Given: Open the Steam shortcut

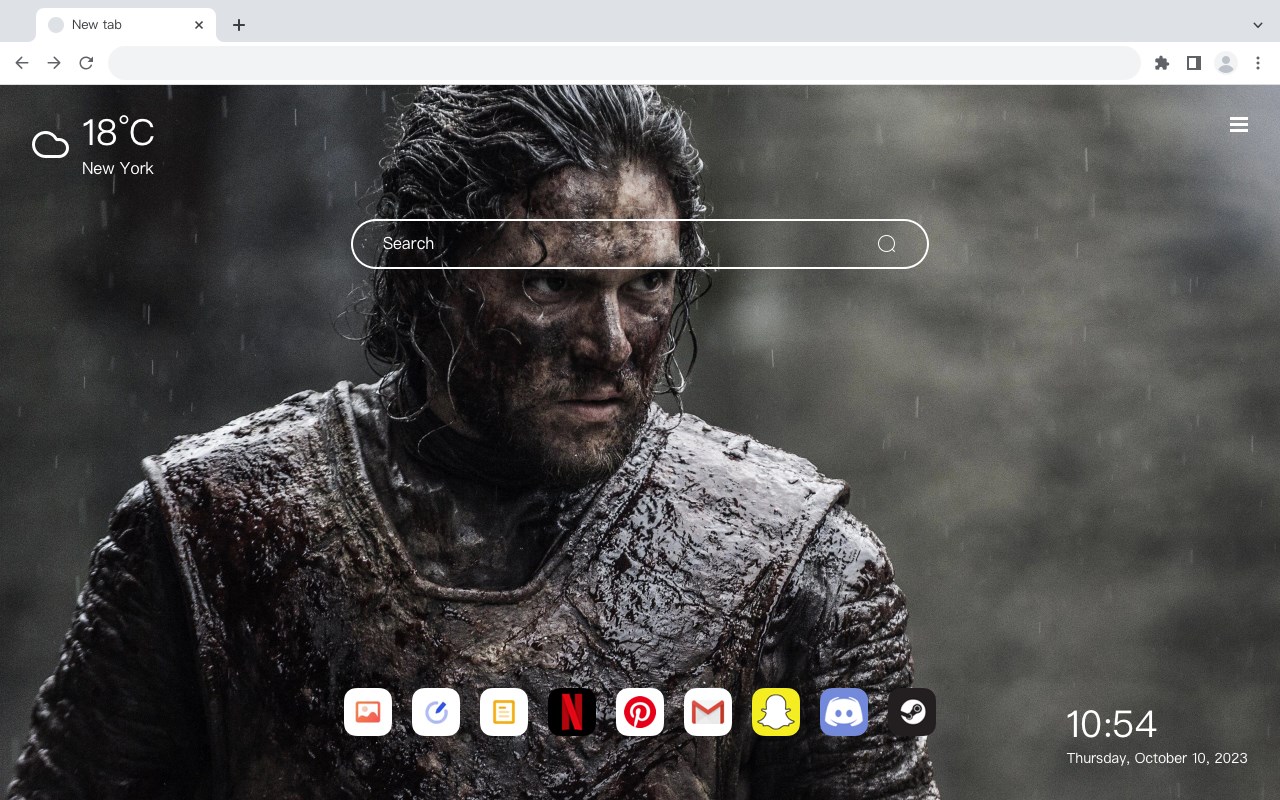Looking at the screenshot, I should (x=912, y=712).
